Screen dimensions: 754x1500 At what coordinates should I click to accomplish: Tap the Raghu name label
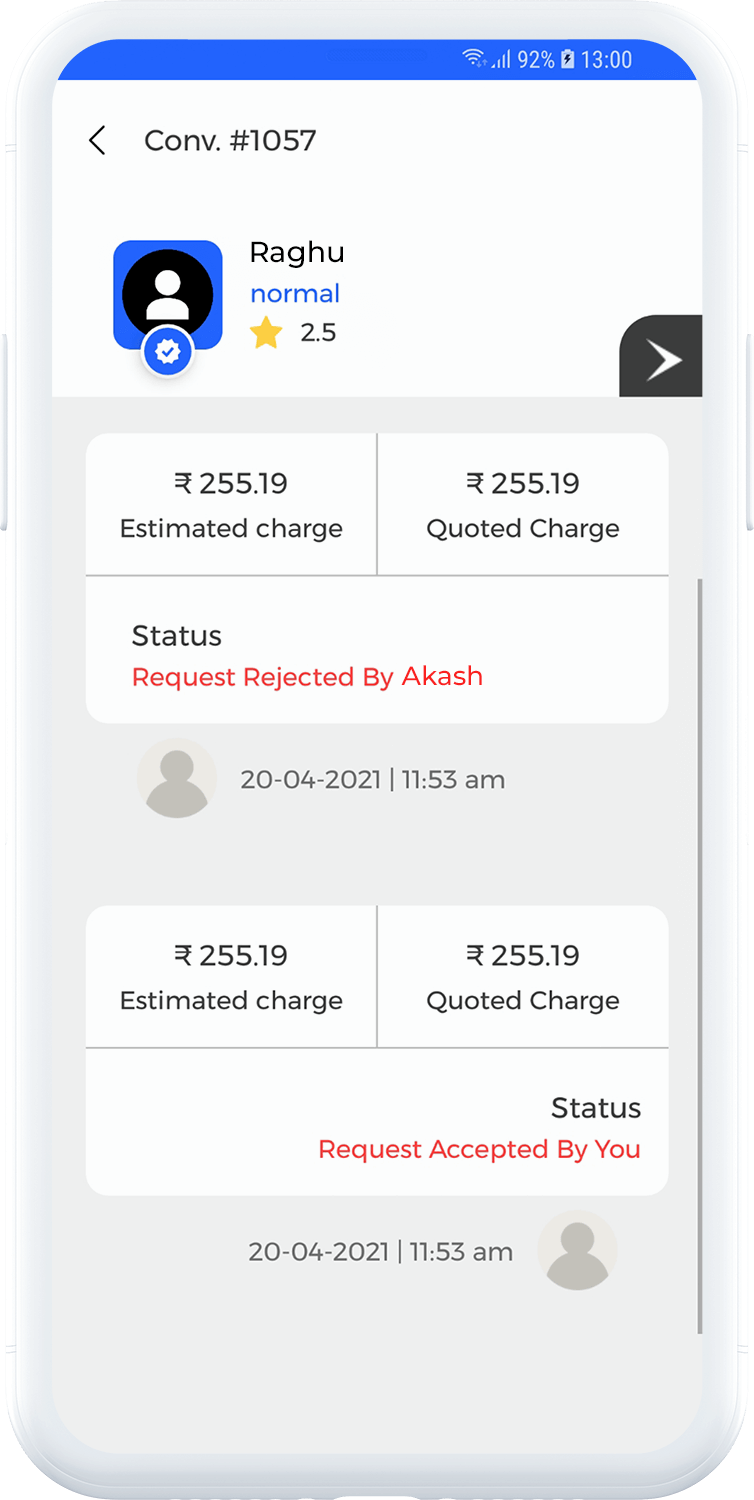click(296, 253)
